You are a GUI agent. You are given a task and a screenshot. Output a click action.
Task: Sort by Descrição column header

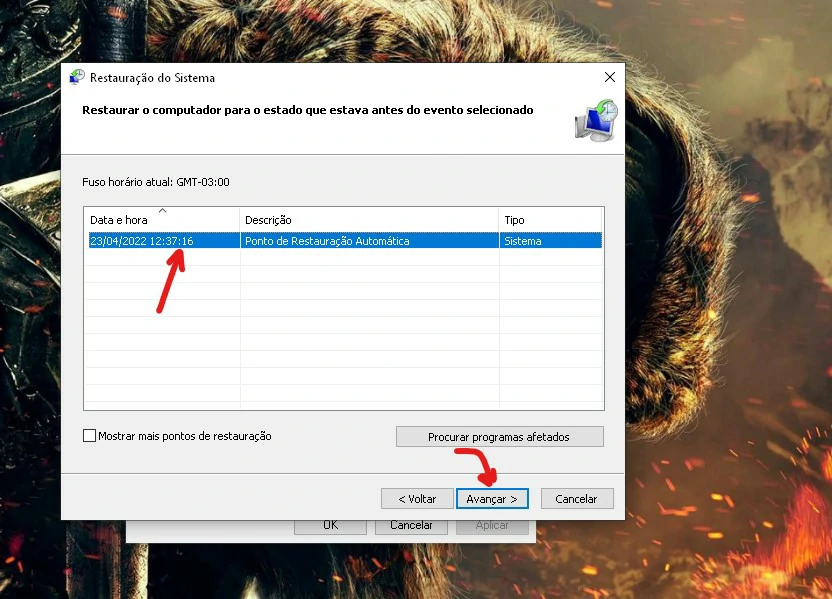[x=369, y=220]
